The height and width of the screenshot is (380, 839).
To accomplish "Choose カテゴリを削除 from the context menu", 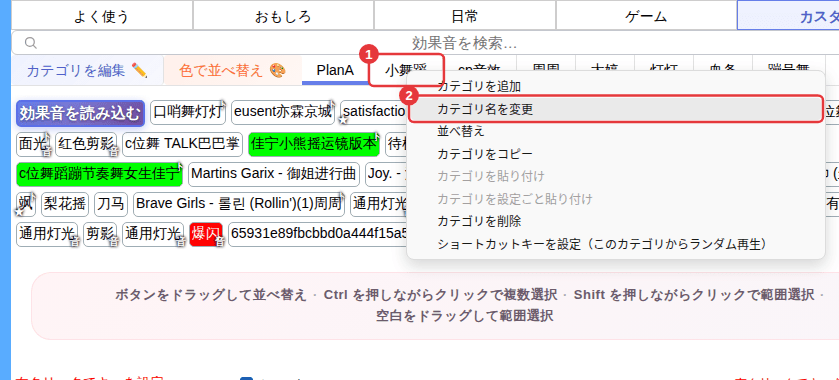I will [615, 221].
